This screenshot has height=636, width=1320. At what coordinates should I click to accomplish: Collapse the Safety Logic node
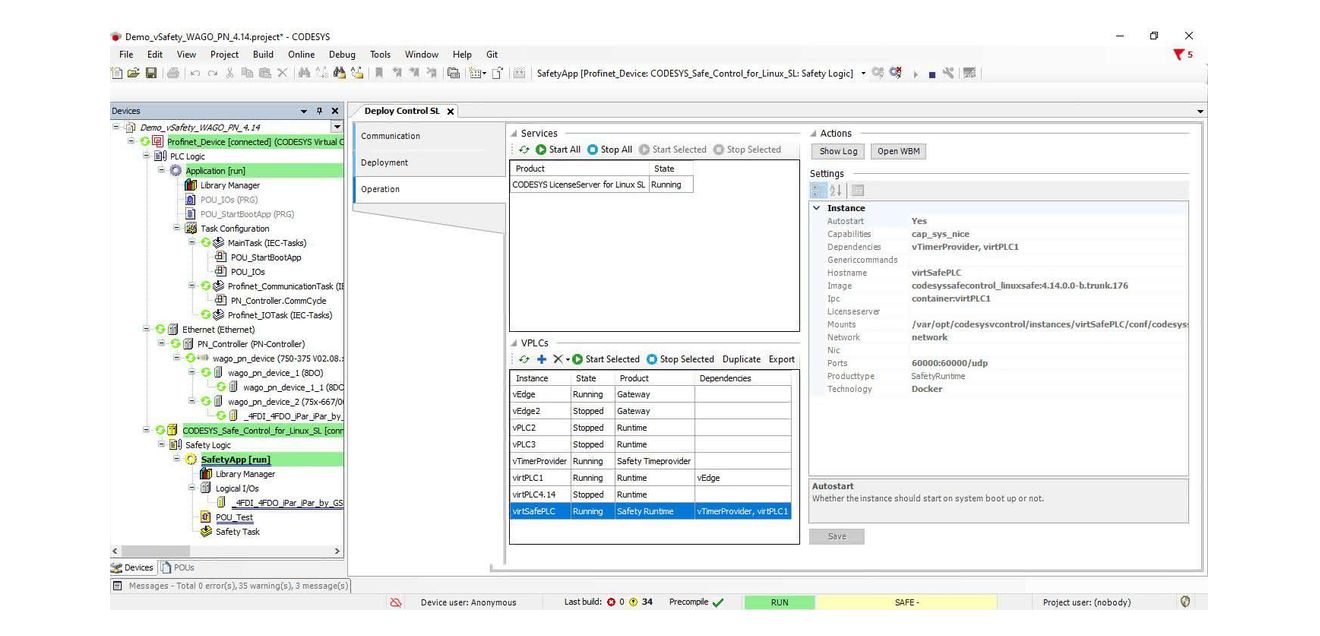[161, 445]
